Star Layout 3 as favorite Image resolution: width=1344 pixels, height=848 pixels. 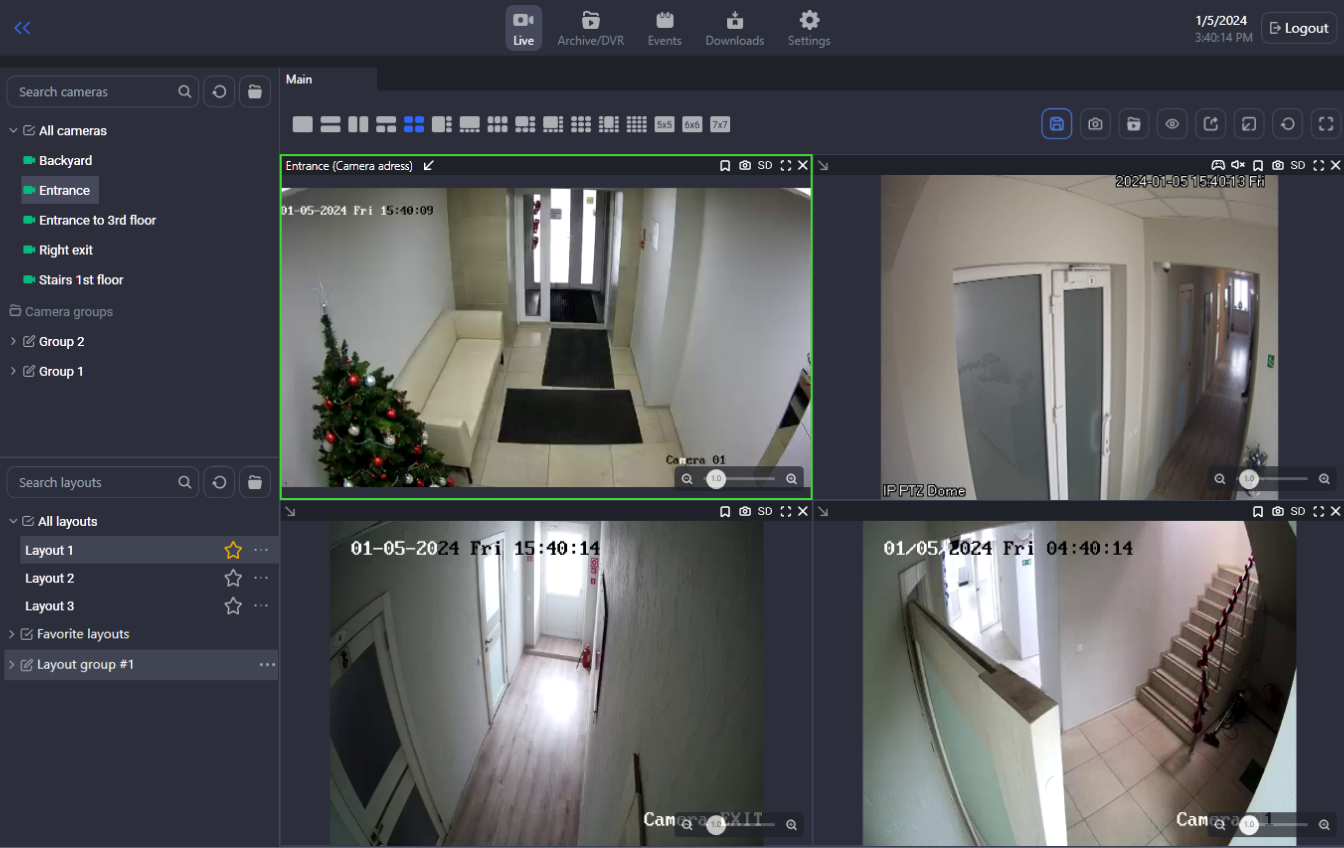click(x=233, y=606)
